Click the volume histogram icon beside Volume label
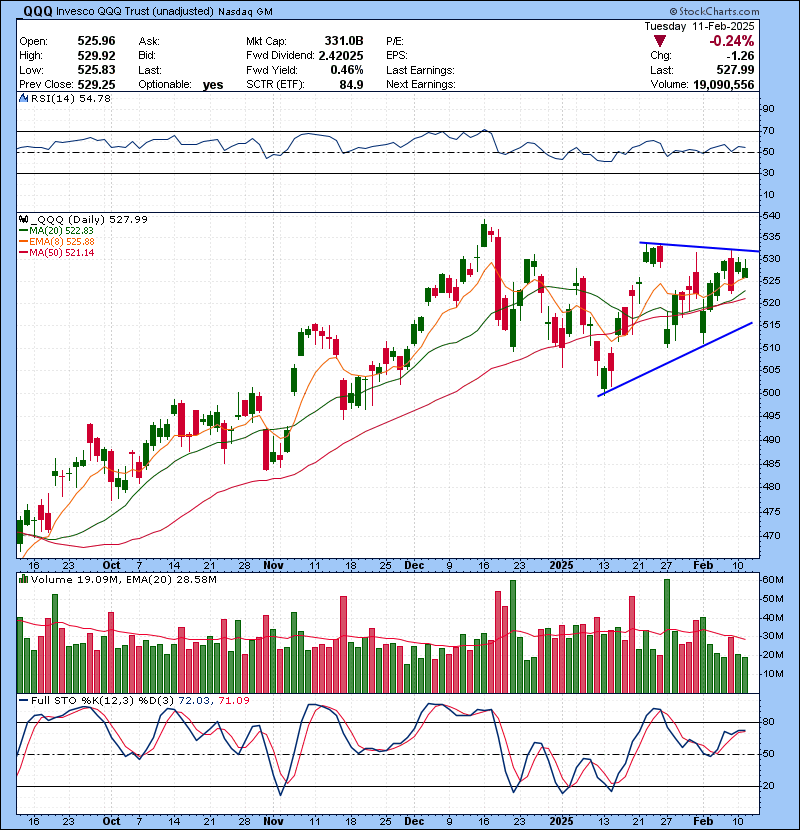800x830 pixels. 22,578
